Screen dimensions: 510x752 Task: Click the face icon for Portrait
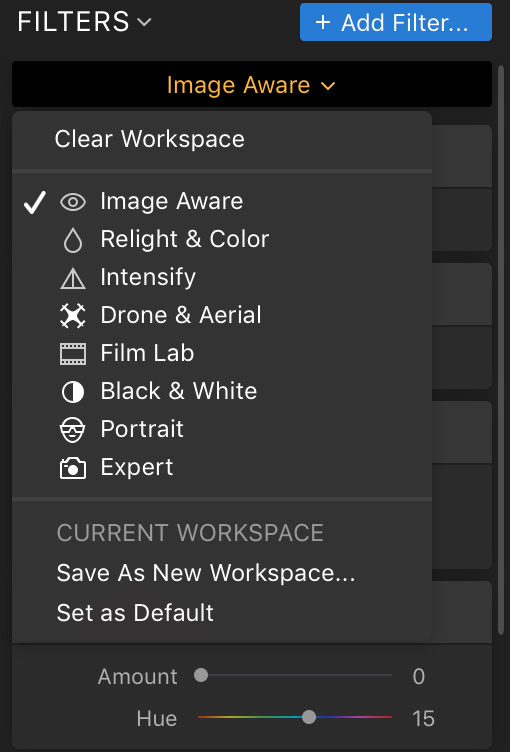point(72,430)
